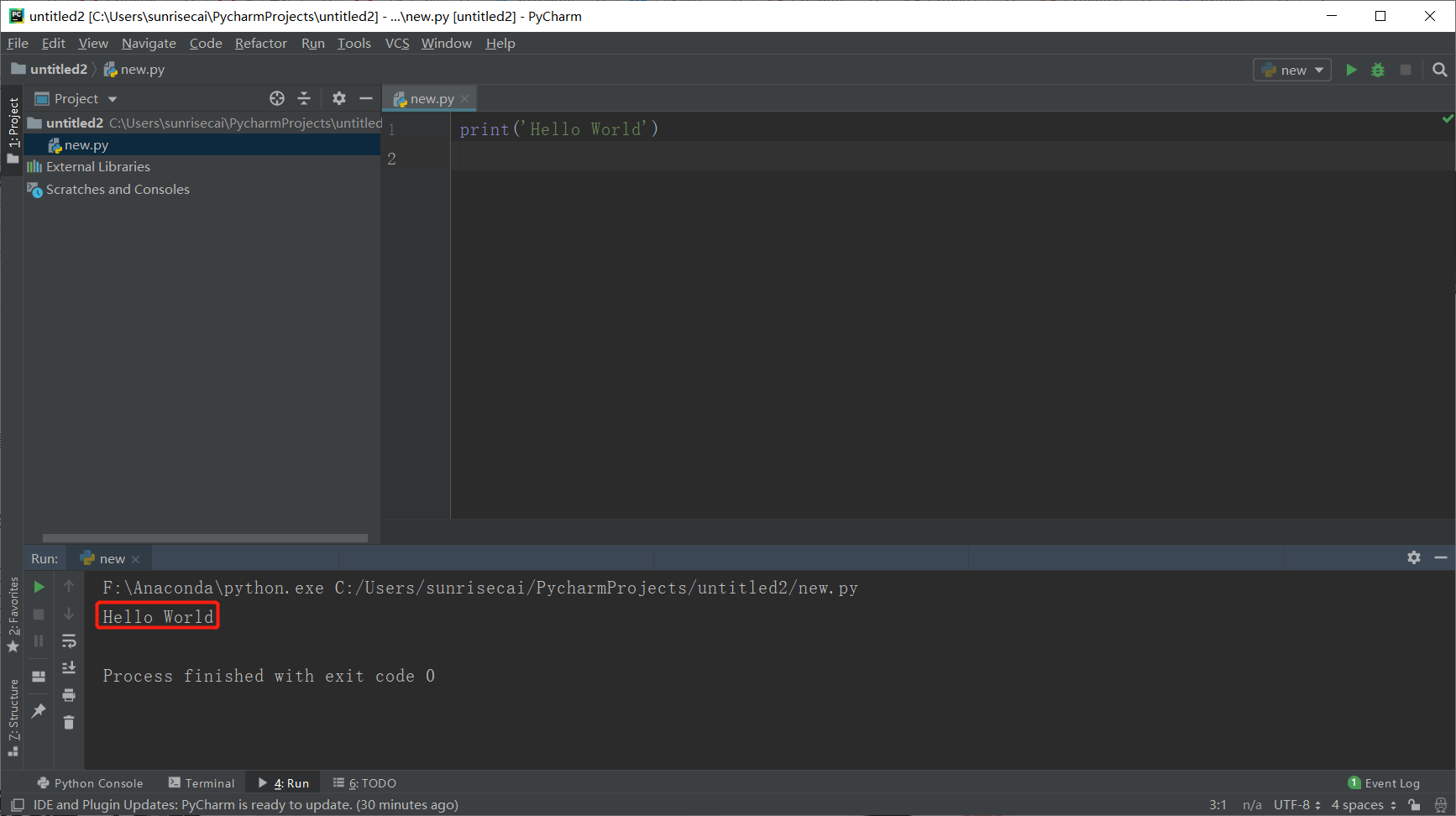Toggle the 1: Project side tab
Image resolution: width=1456 pixels, height=816 pixels.
[13, 129]
